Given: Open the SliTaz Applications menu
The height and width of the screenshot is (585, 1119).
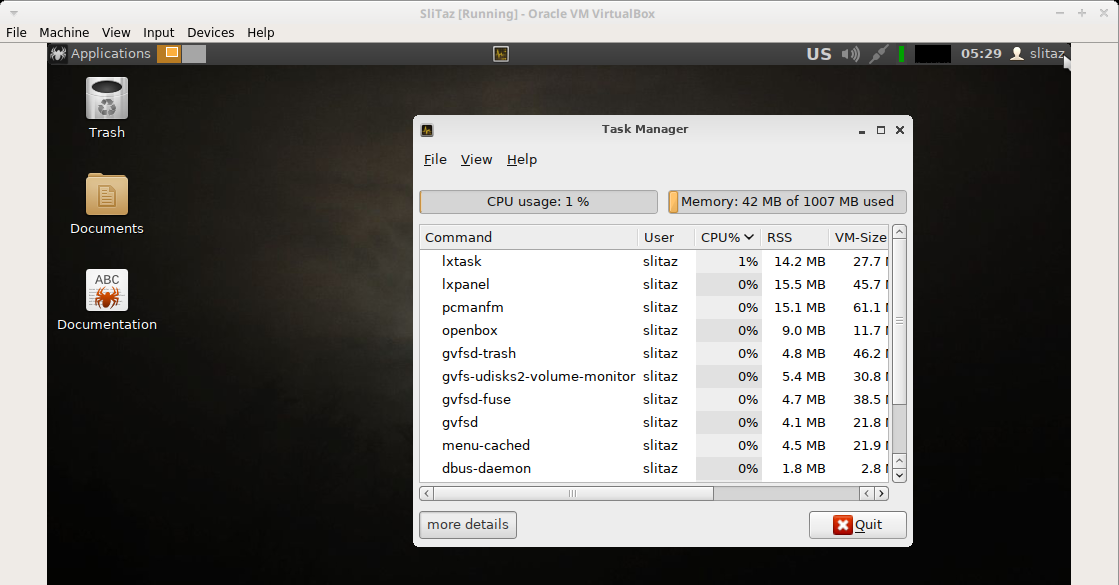Looking at the screenshot, I should coord(101,54).
